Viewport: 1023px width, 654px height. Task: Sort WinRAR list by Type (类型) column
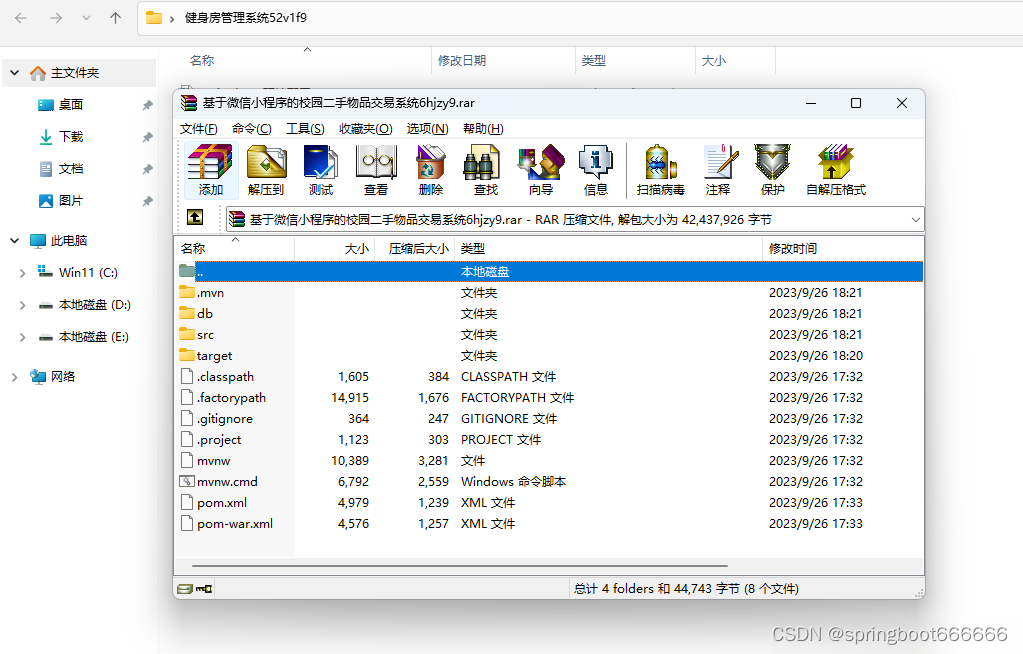pos(608,249)
